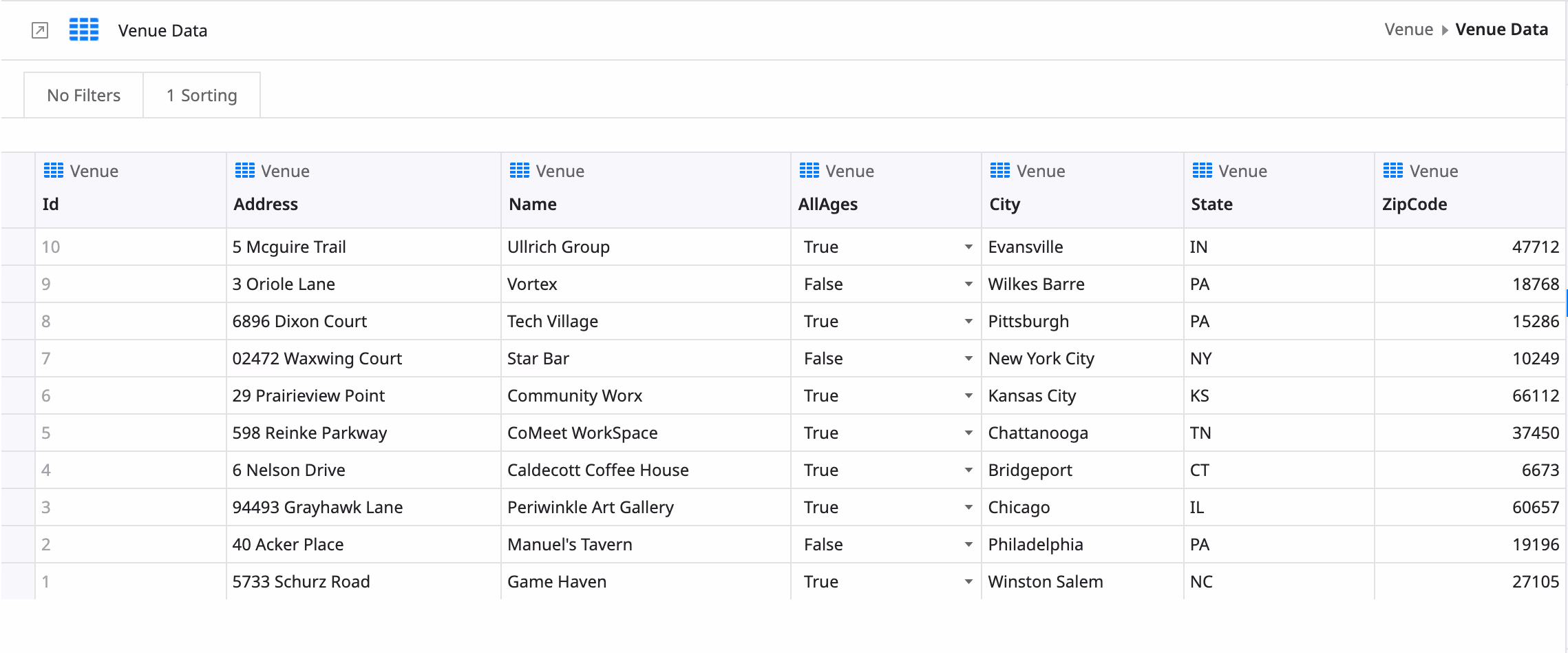Screen dimensions: 1568x653
Task: Open the AllAges dropdown on Game Haven row
Action: coord(967,581)
